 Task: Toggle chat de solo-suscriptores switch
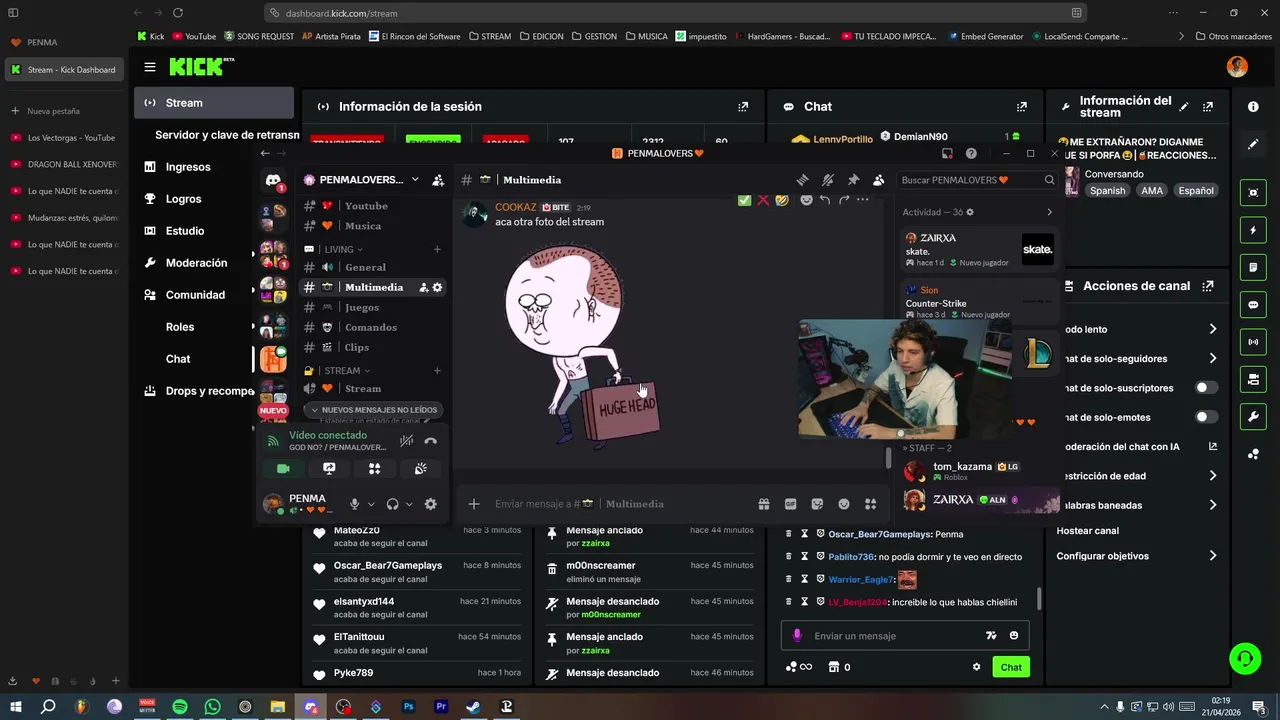pyautogui.click(x=1207, y=388)
